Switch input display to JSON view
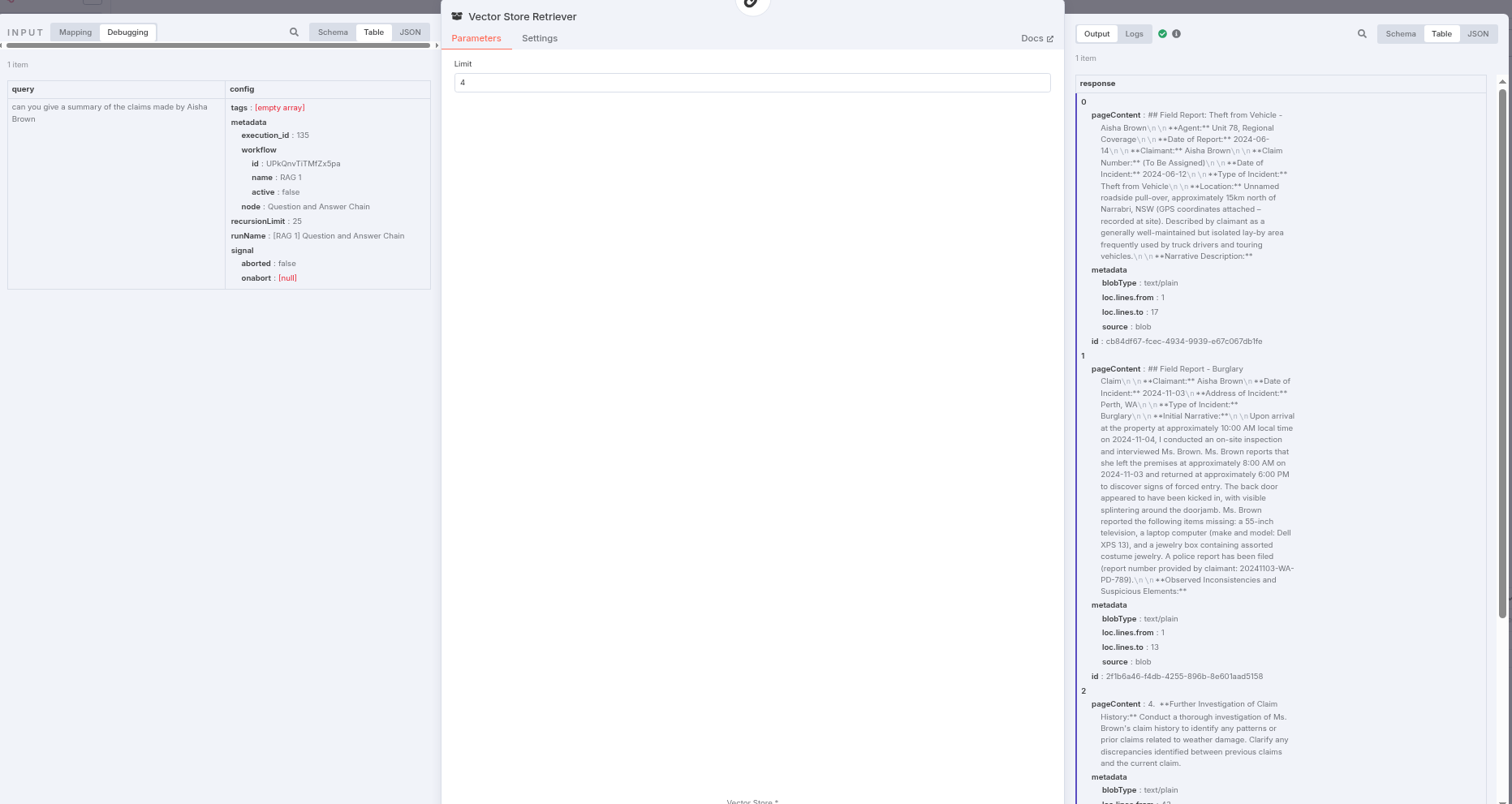 click(410, 32)
